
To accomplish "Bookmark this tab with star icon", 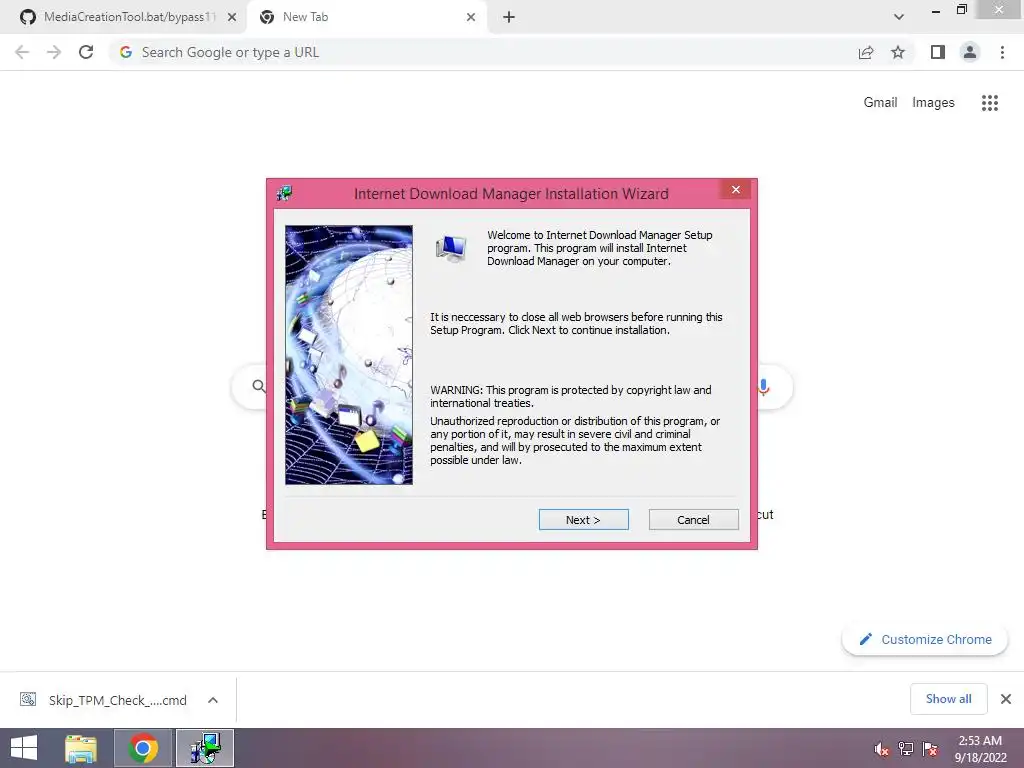I will [898, 52].
